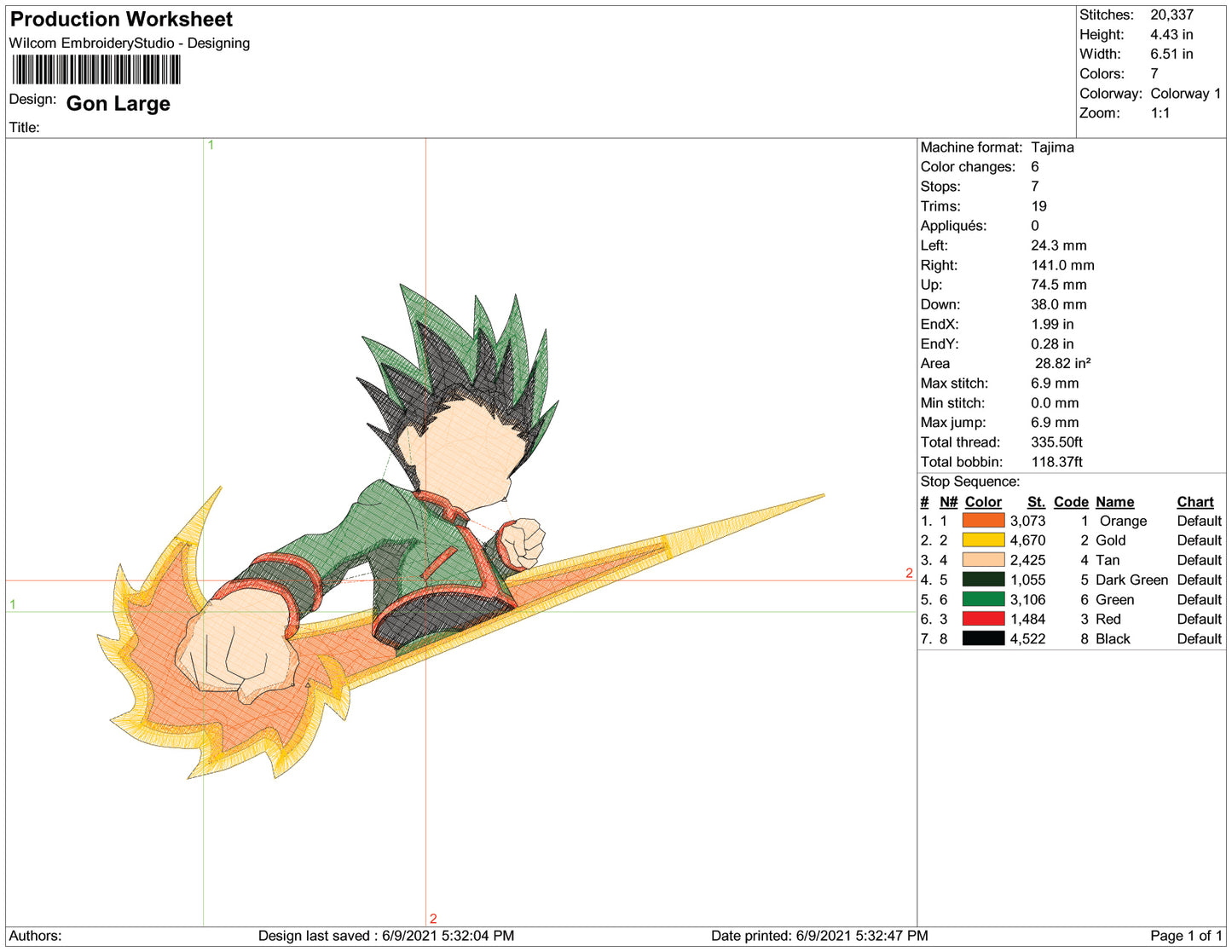Screen dimensions: 1232x952
Task: Click the 'Stop Sequence:' label
Action: point(969,482)
